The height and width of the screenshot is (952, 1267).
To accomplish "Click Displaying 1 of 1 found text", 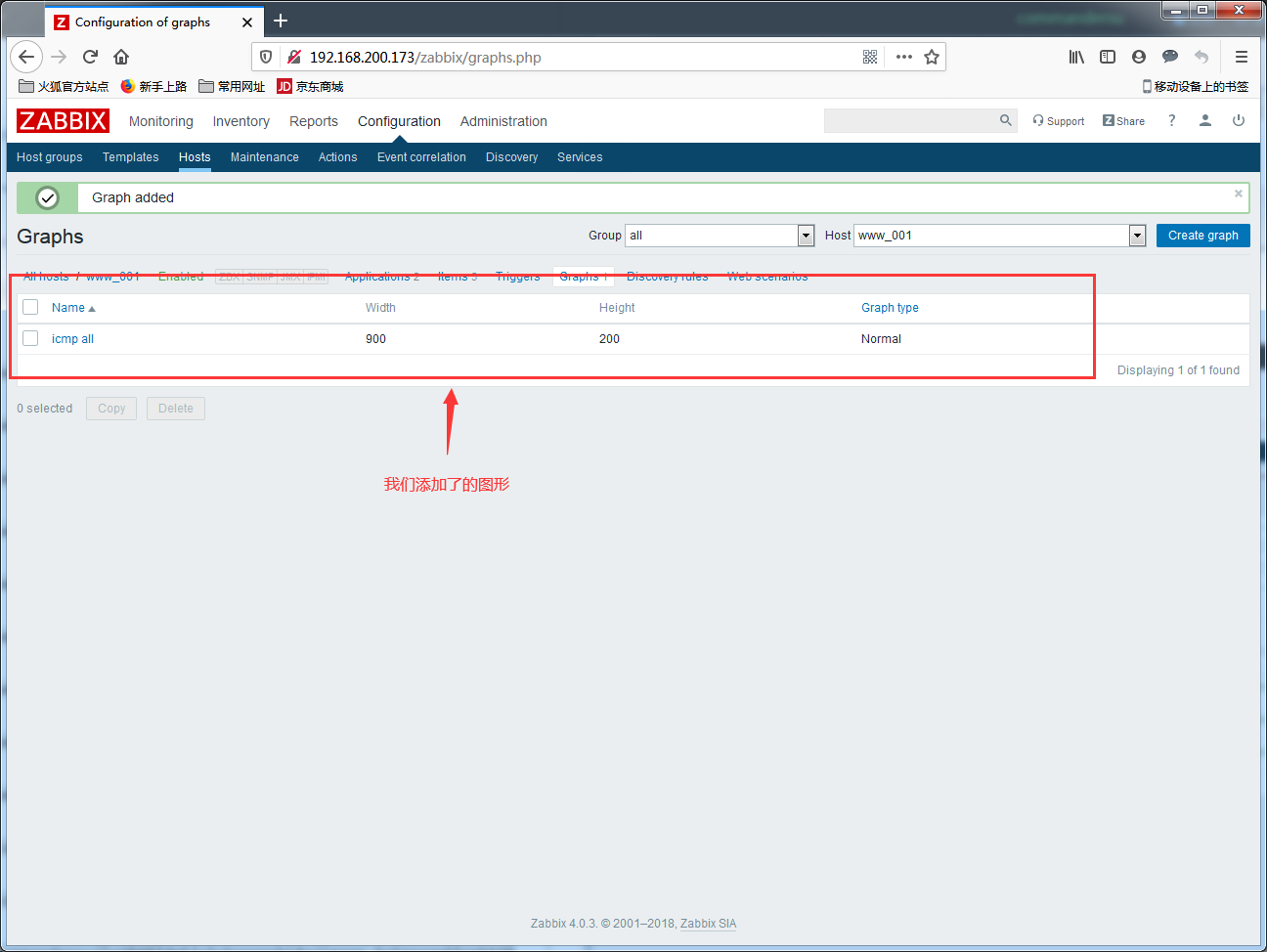I will tap(1178, 370).
